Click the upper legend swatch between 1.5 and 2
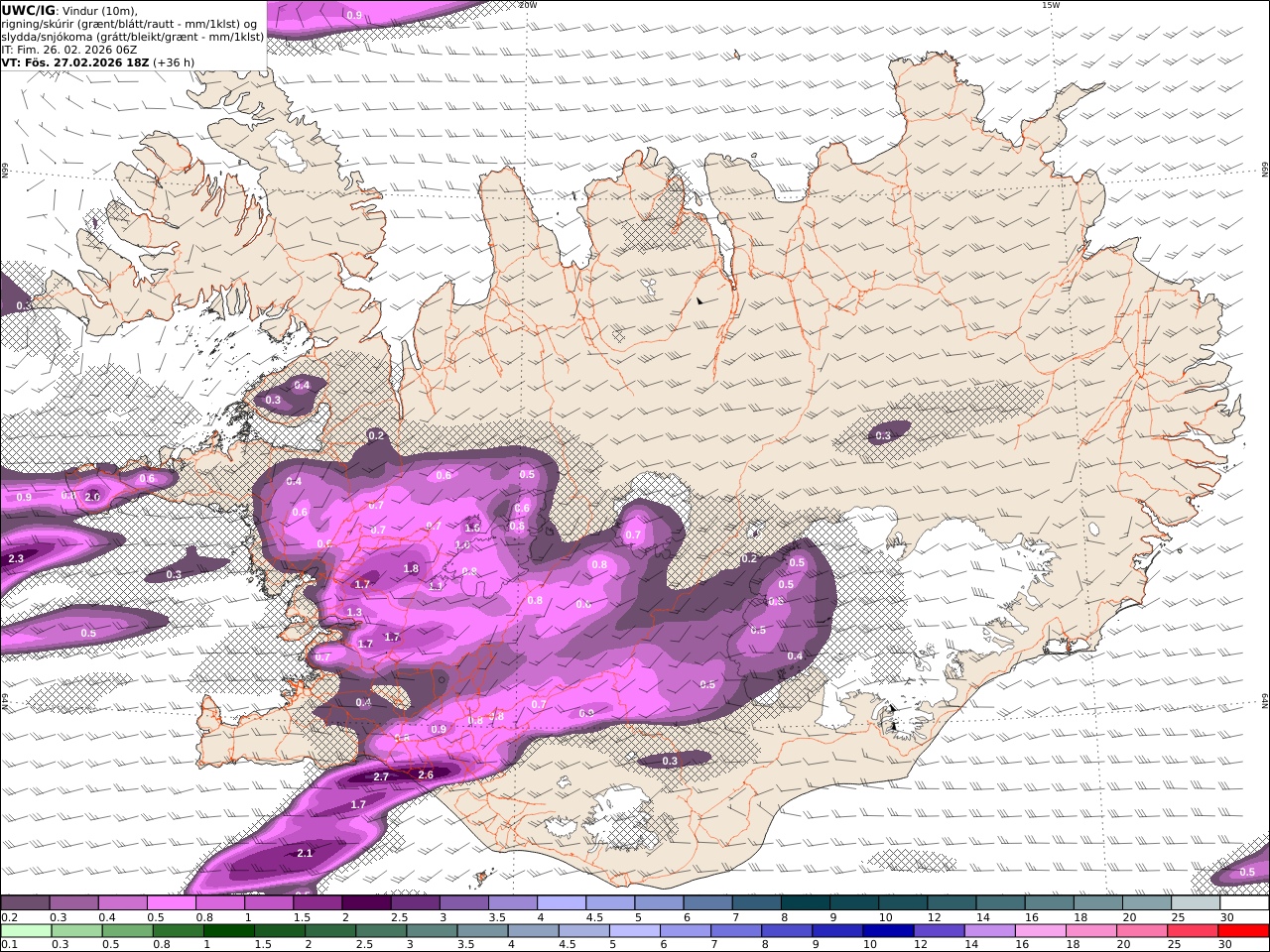 tap(317, 902)
